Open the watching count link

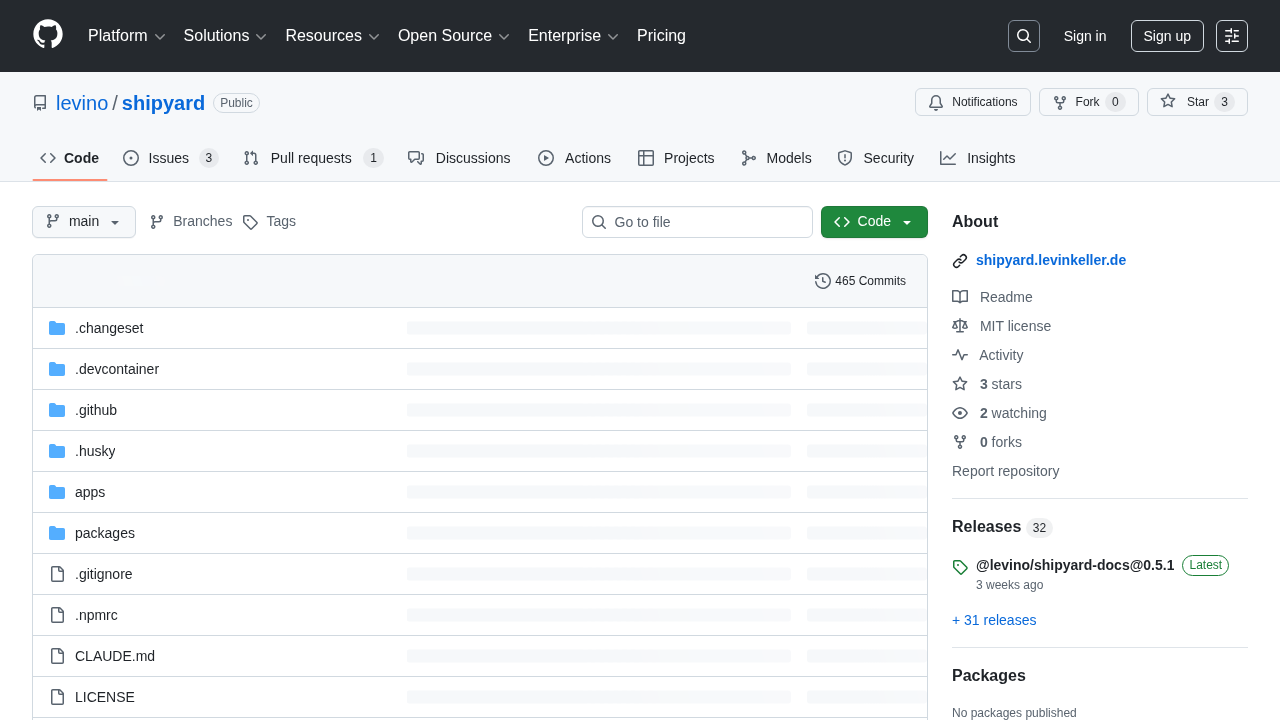1012,413
